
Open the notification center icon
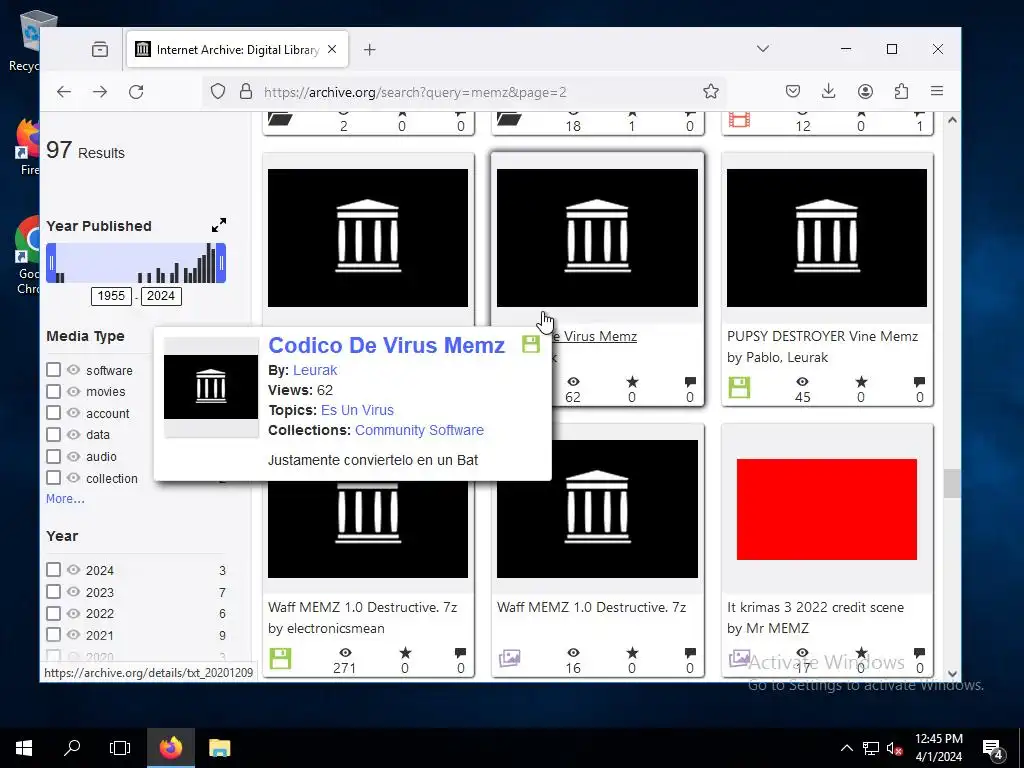993,748
